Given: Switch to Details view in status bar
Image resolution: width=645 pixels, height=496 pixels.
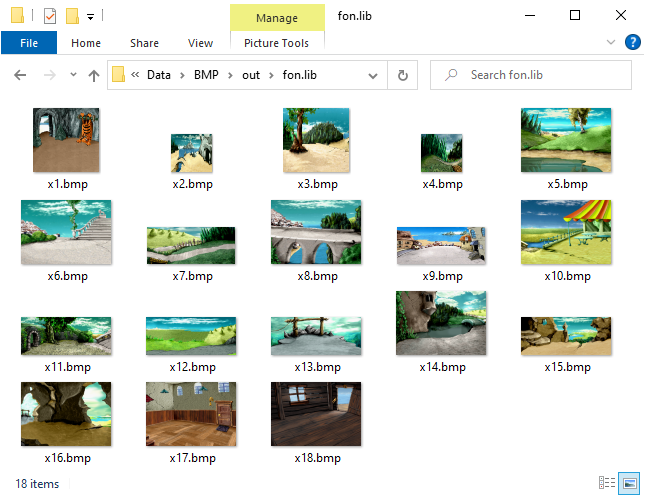Looking at the screenshot, I should point(607,483).
